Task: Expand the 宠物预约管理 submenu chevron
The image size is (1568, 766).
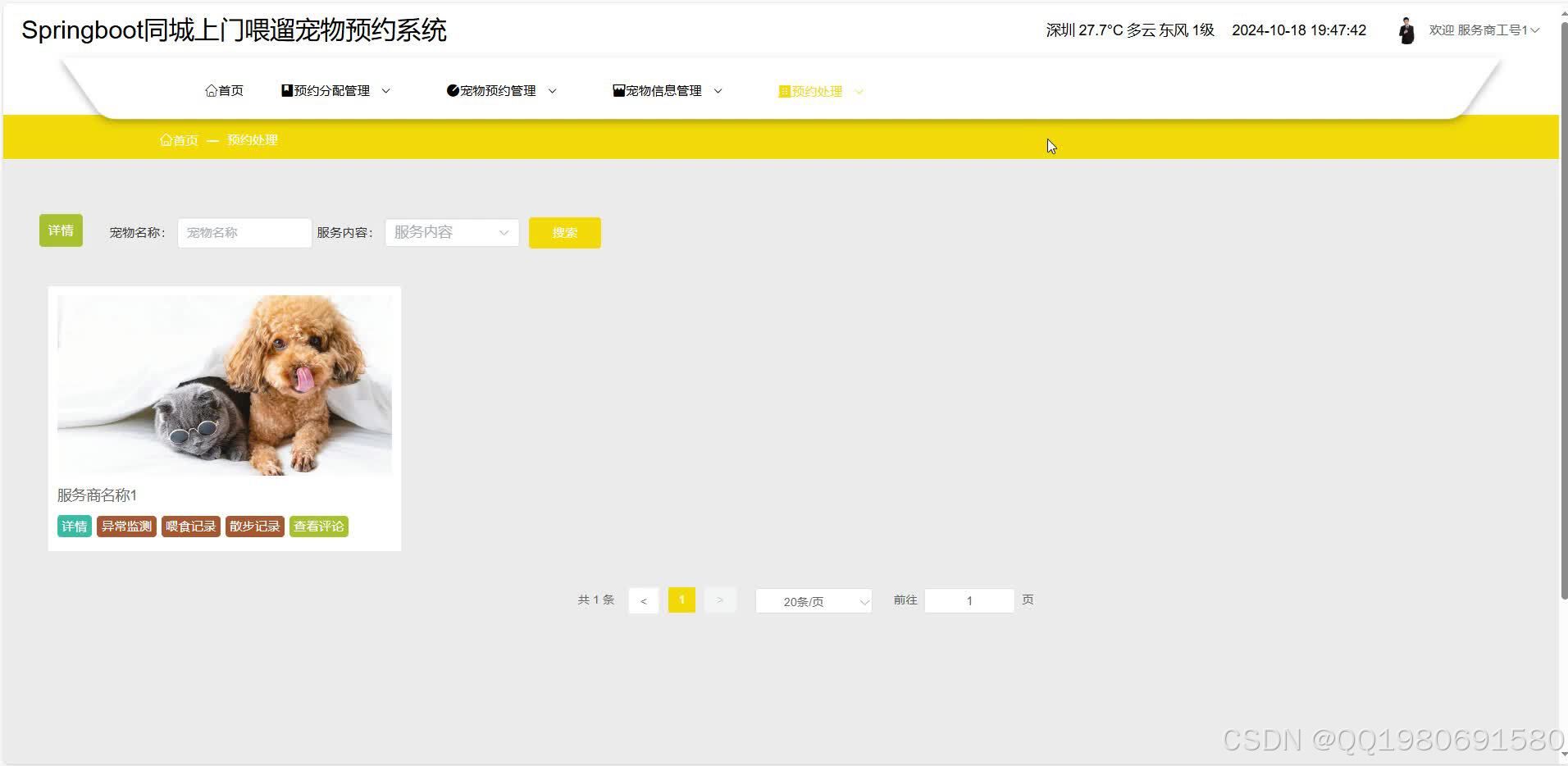Action: point(553,91)
